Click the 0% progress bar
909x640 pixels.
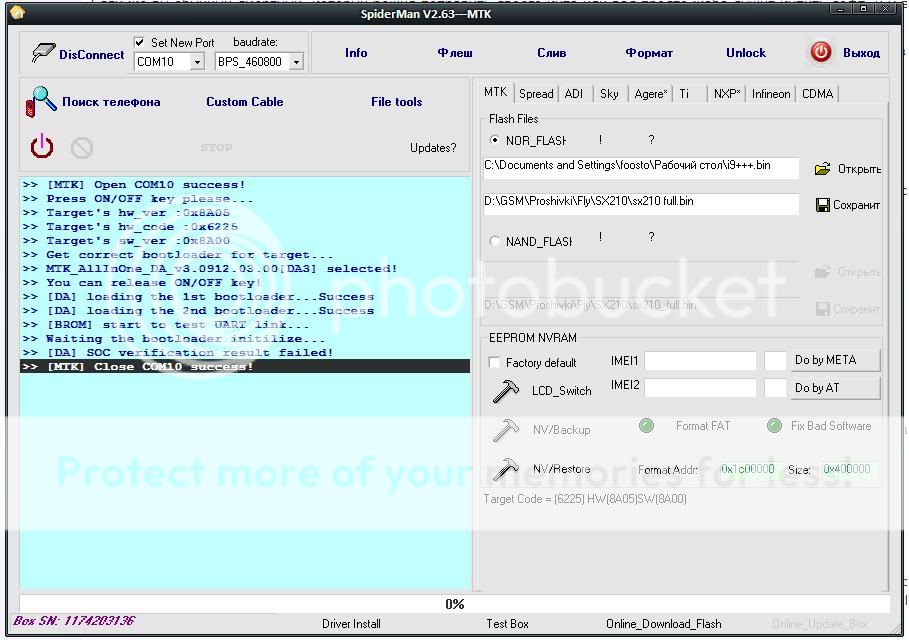[454, 603]
